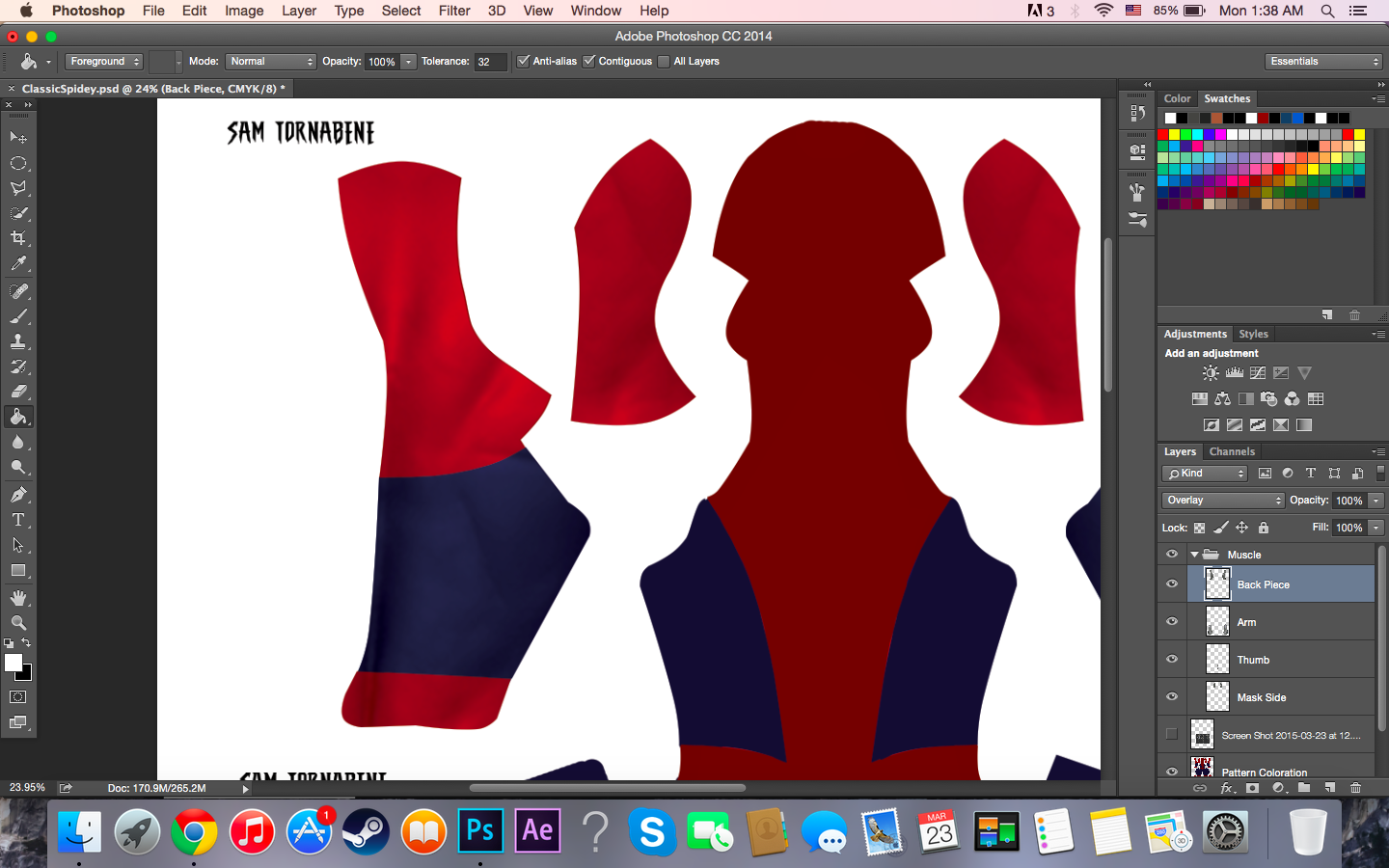This screenshot has height=868, width=1389.
Task: Select the Healing Brush tool
Action: [x=18, y=291]
